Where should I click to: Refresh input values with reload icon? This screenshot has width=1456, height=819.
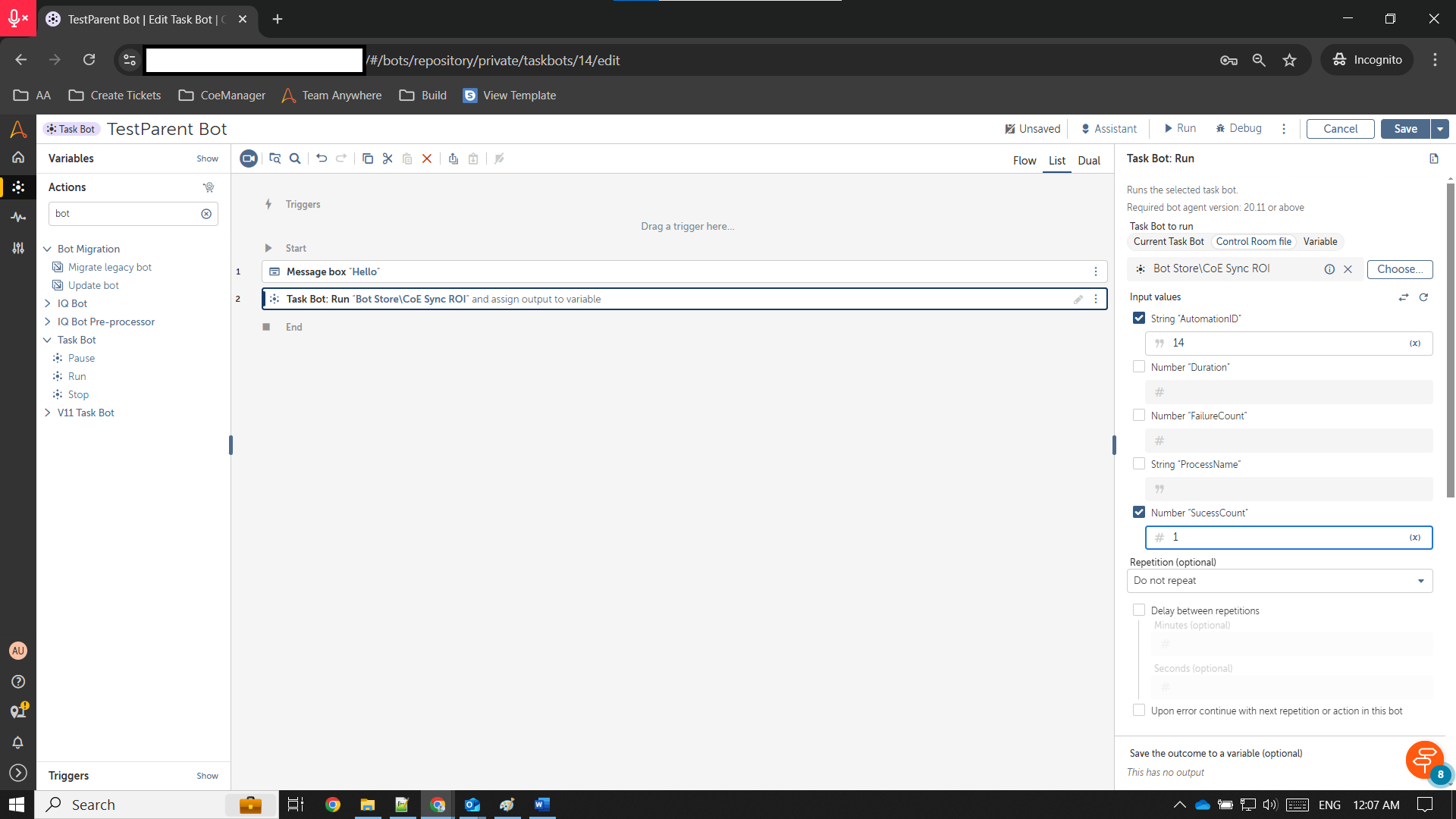1423,297
